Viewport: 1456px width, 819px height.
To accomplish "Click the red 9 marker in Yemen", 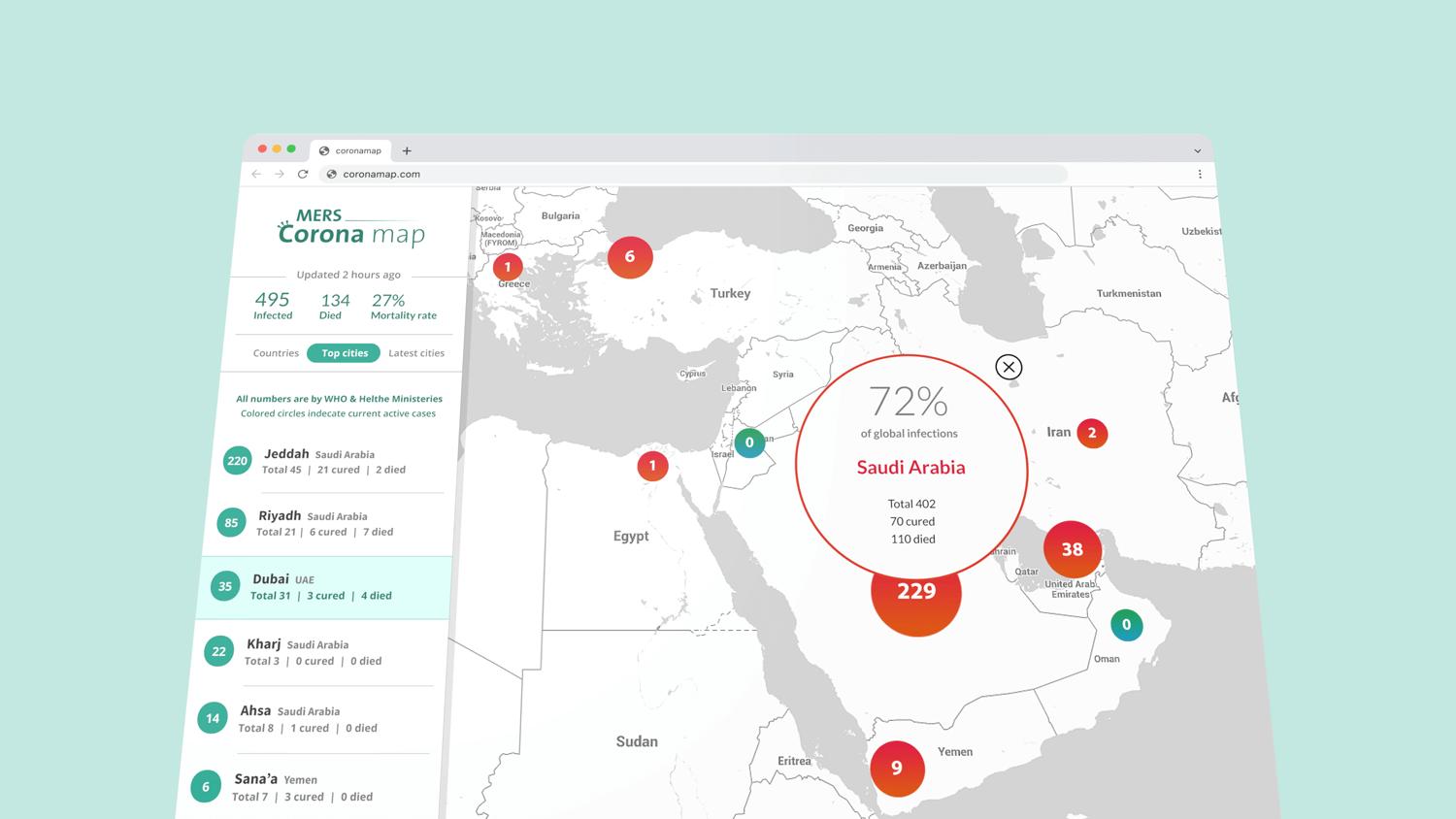I will (897, 769).
